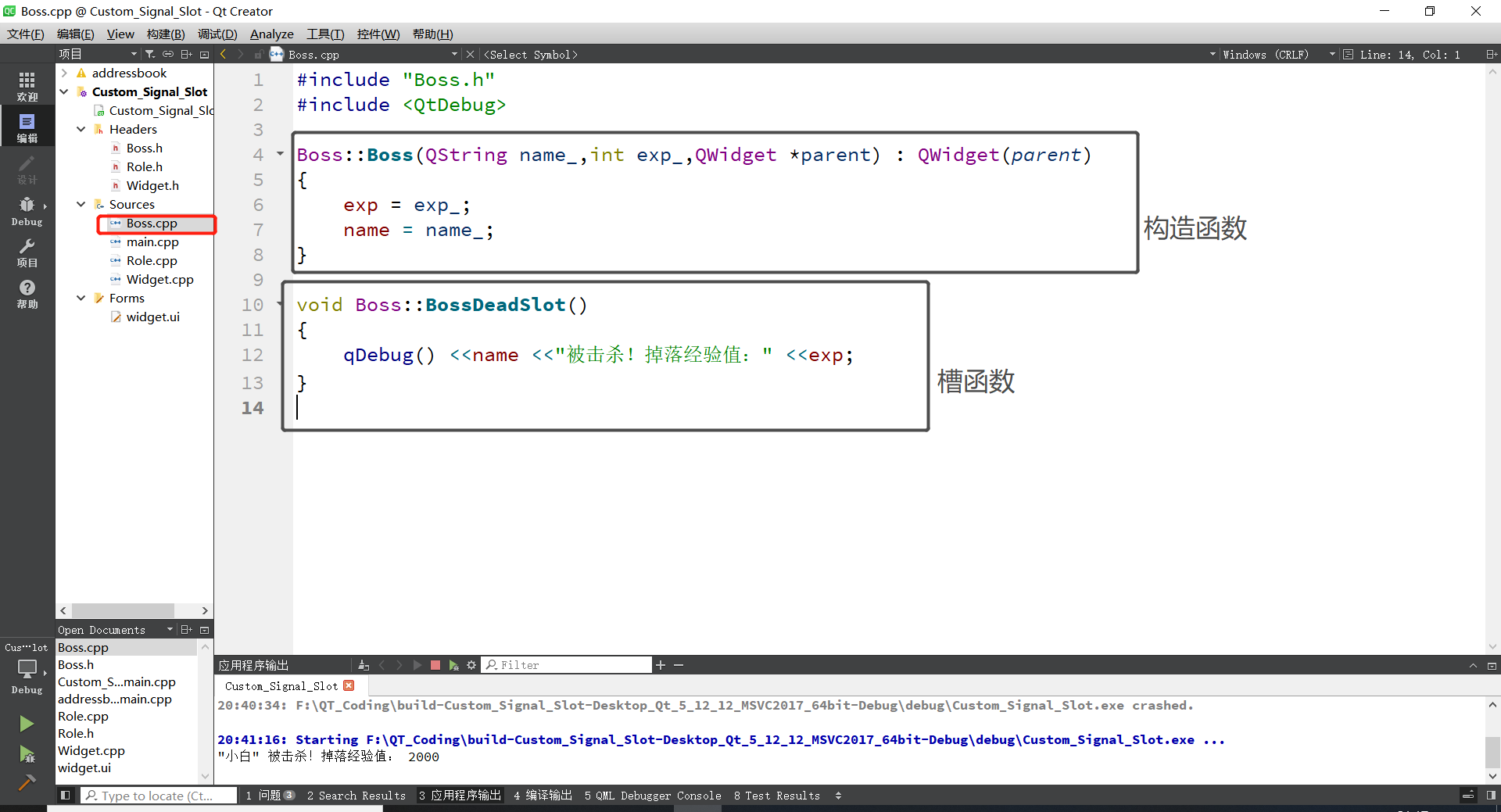Image resolution: width=1501 pixels, height=812 pixels.
Task: Click Line: 14, Col: 1 indicator
Action: pyautogui.click(x=1410, y=54)
